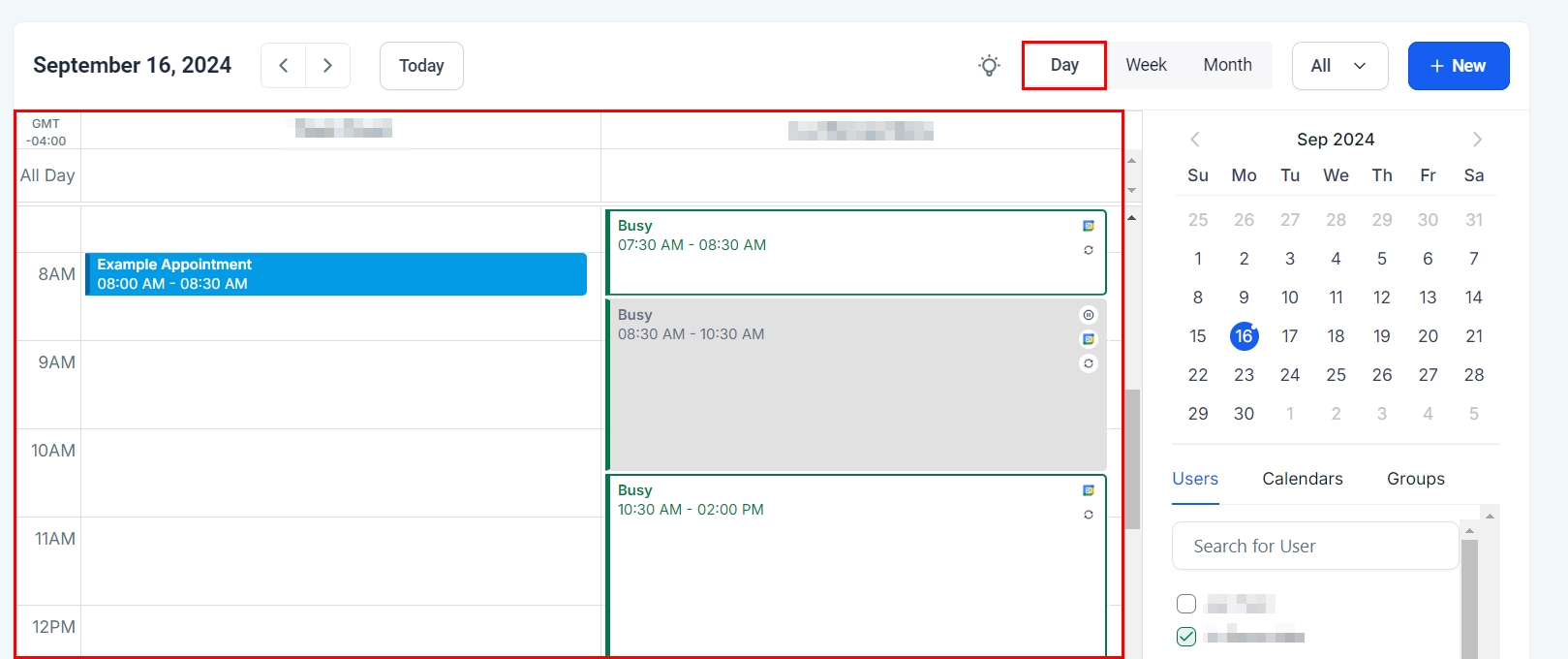
Task: Show next month in mini calendar
Action: [1477, 140]
